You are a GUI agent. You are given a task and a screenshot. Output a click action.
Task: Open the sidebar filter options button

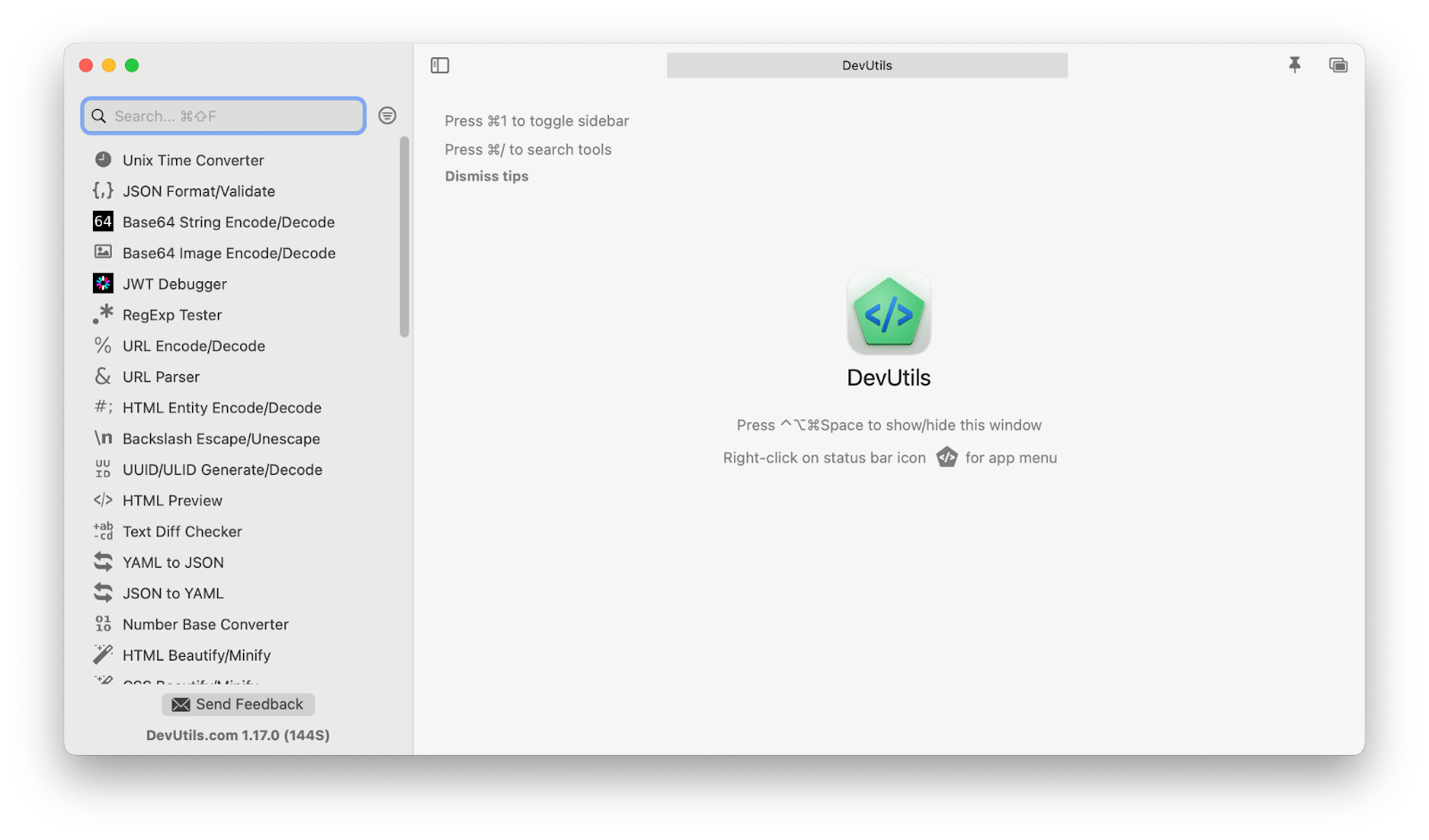coord(387,115)
